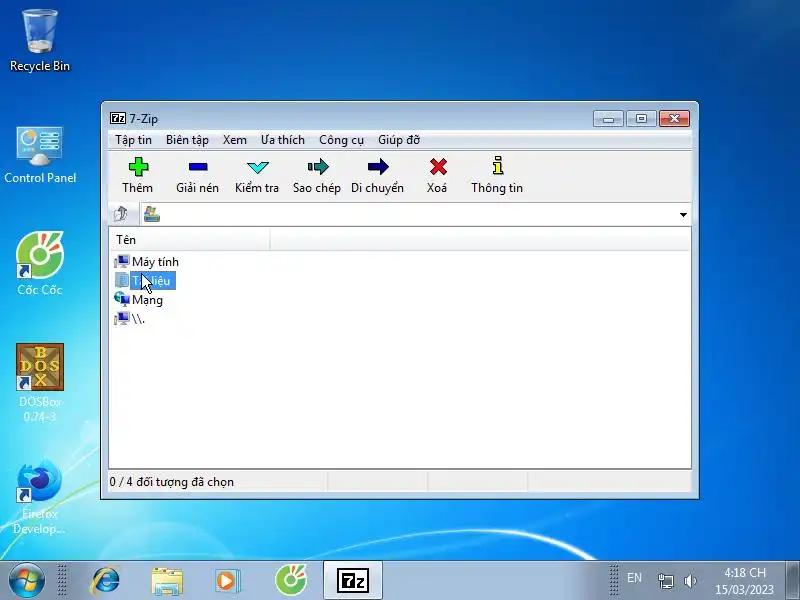
Task: Select the Tài liệu documents icon
Action: 122,281
